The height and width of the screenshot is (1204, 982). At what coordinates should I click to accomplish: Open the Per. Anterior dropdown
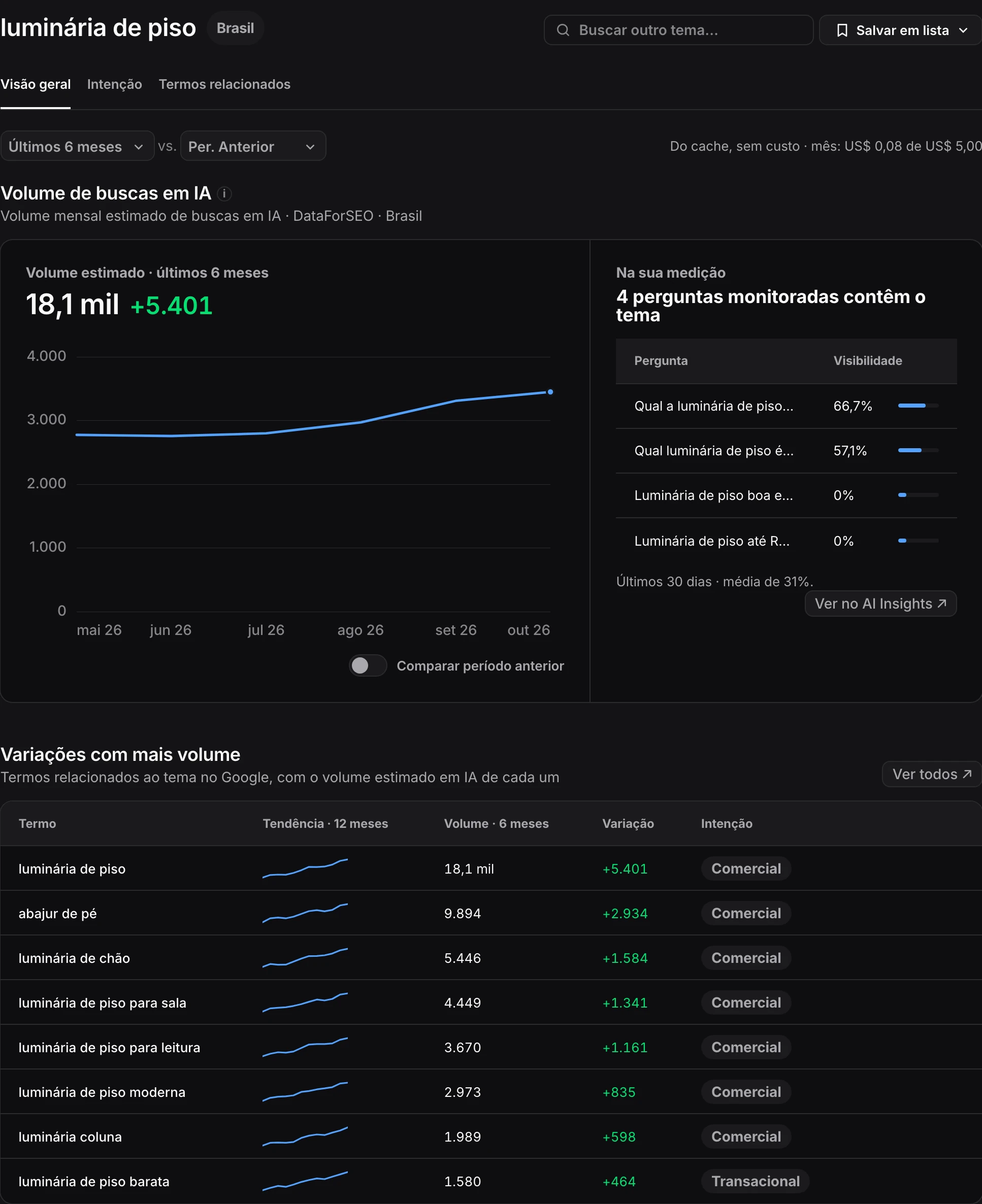click(253, 147)
